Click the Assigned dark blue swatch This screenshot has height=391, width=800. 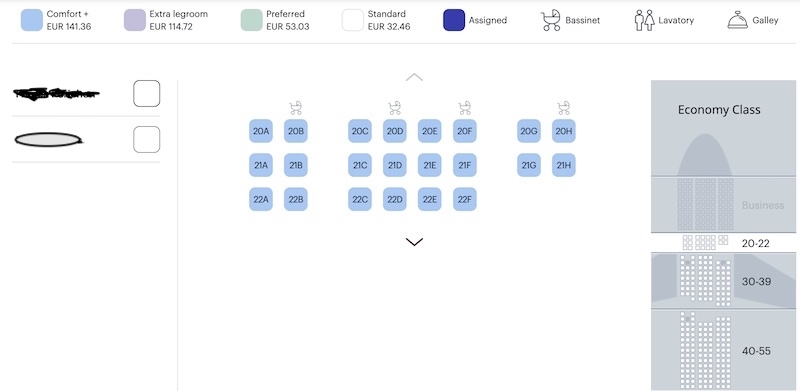[454, 20]
